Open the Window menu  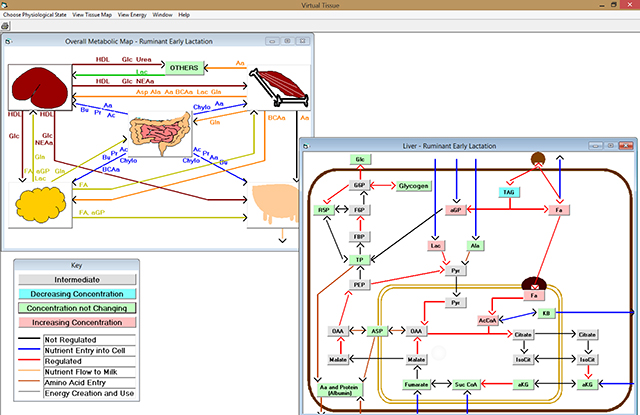162,15
